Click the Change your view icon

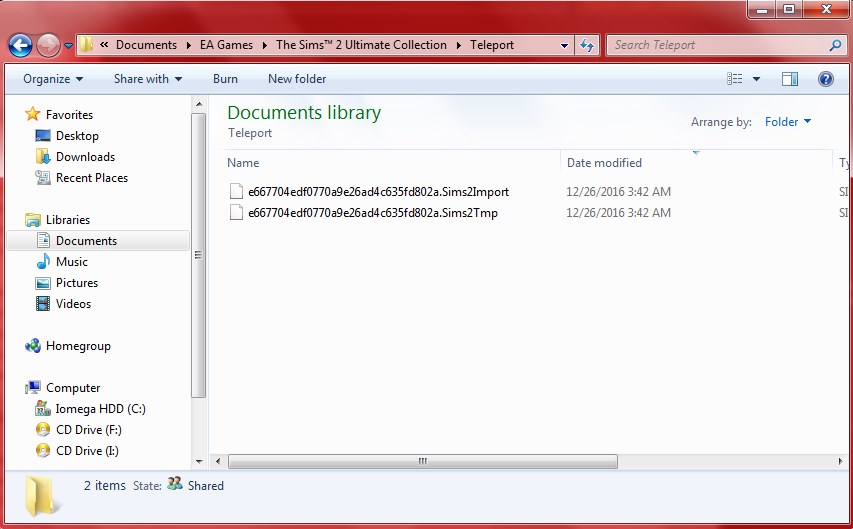[x=734, y=79]
